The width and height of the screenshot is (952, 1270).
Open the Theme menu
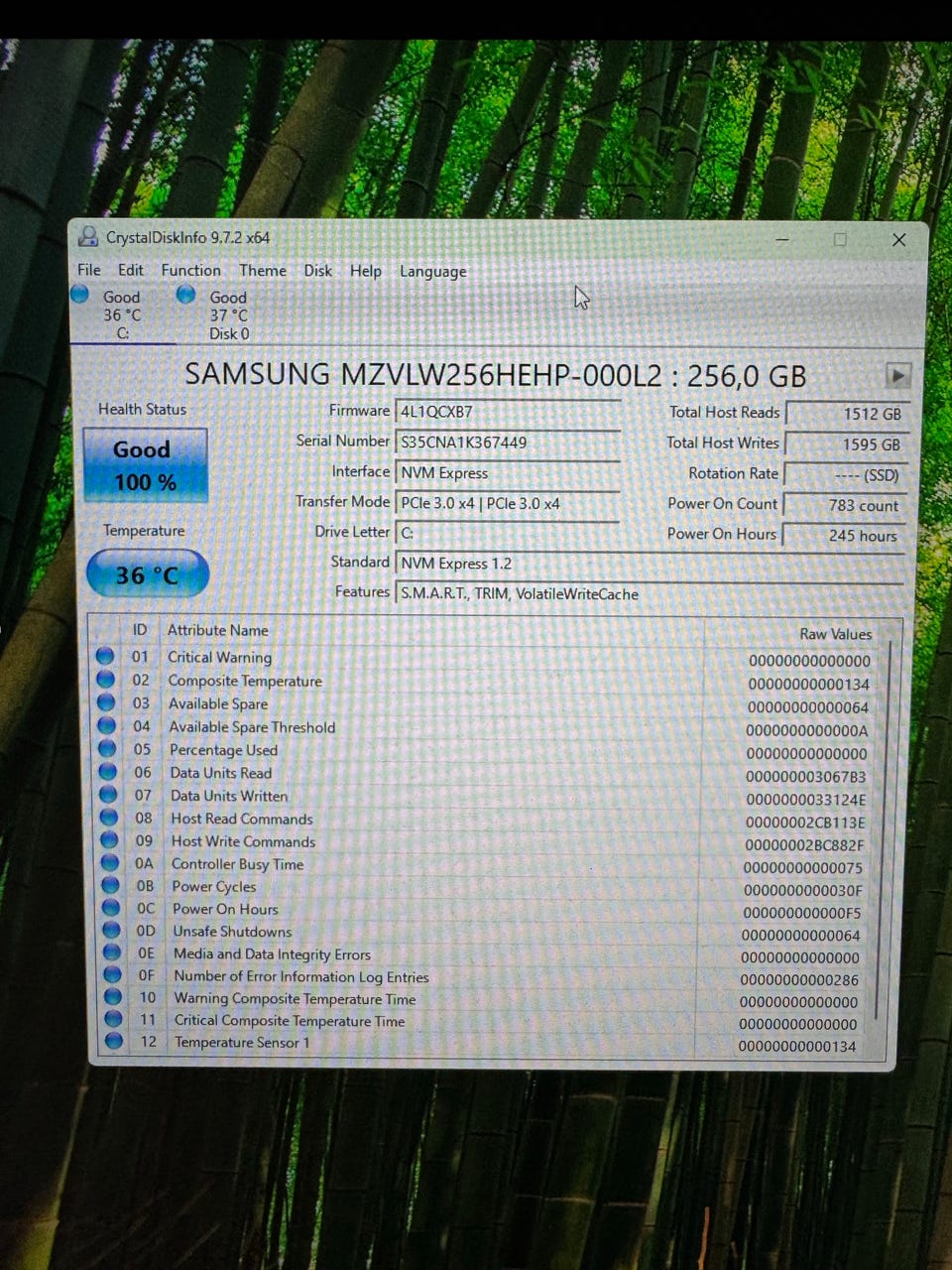coord(263,270)
